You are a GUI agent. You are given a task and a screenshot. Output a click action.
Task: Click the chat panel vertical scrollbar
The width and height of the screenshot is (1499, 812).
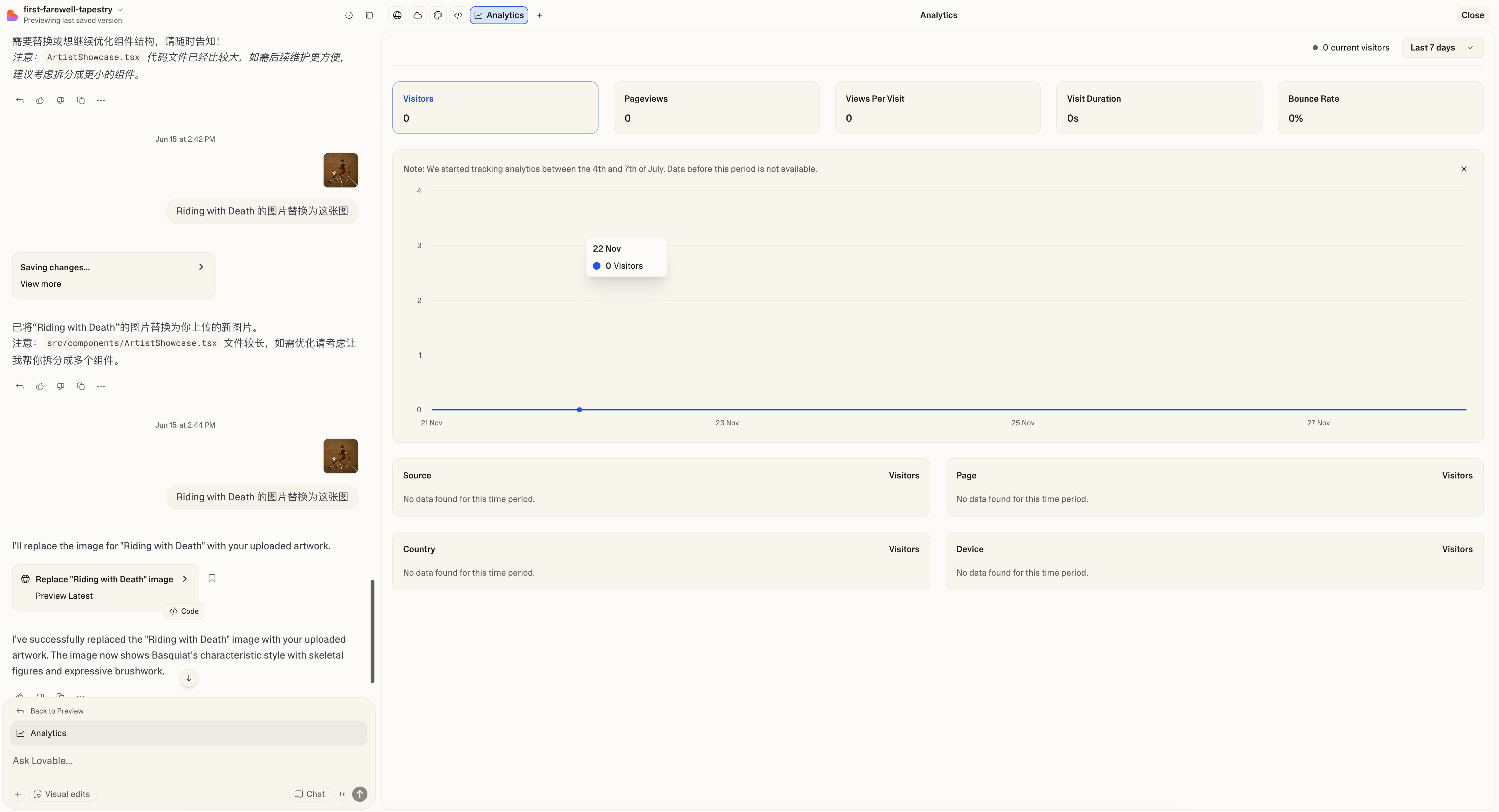pos(373,631)
